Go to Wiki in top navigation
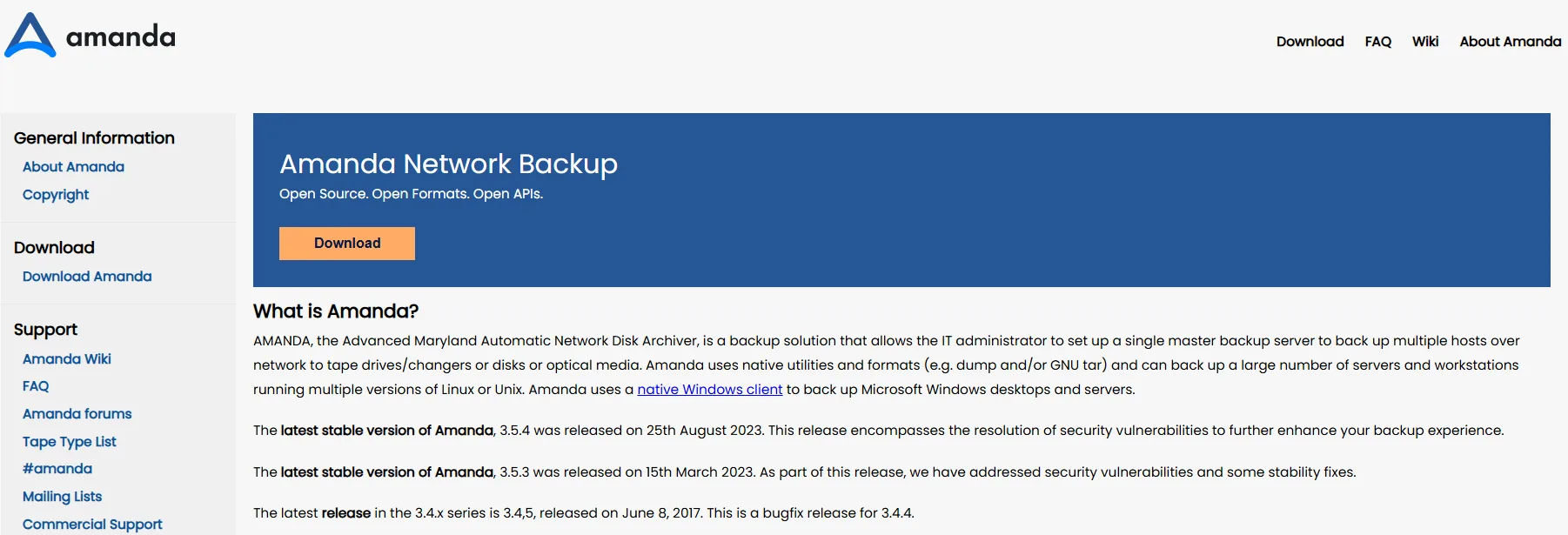1568x535 pixels. (1424, 42)
